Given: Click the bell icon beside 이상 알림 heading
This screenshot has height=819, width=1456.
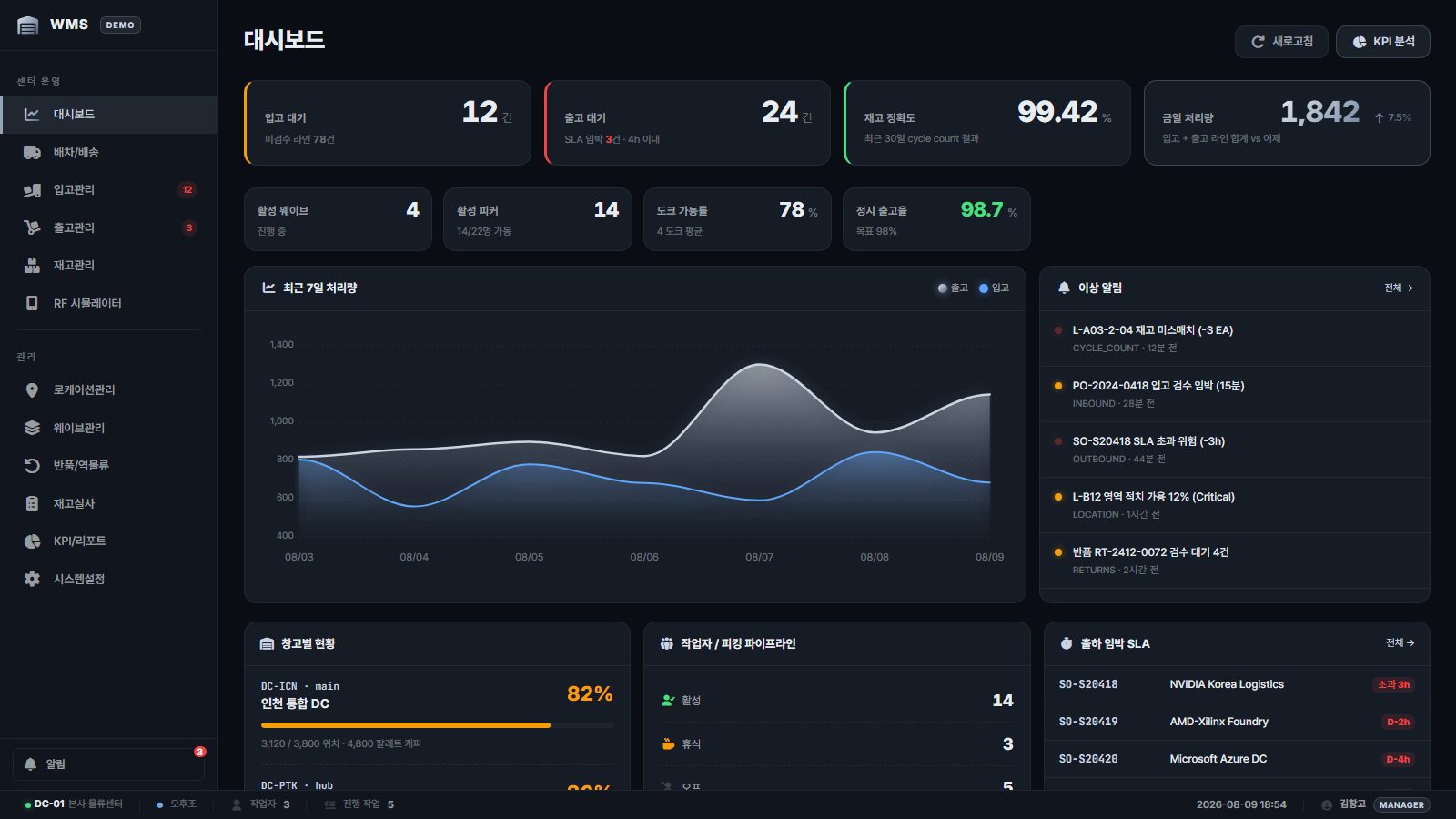Looking at the screenshot, I should pyautogui.click(x=1064, y=288).
